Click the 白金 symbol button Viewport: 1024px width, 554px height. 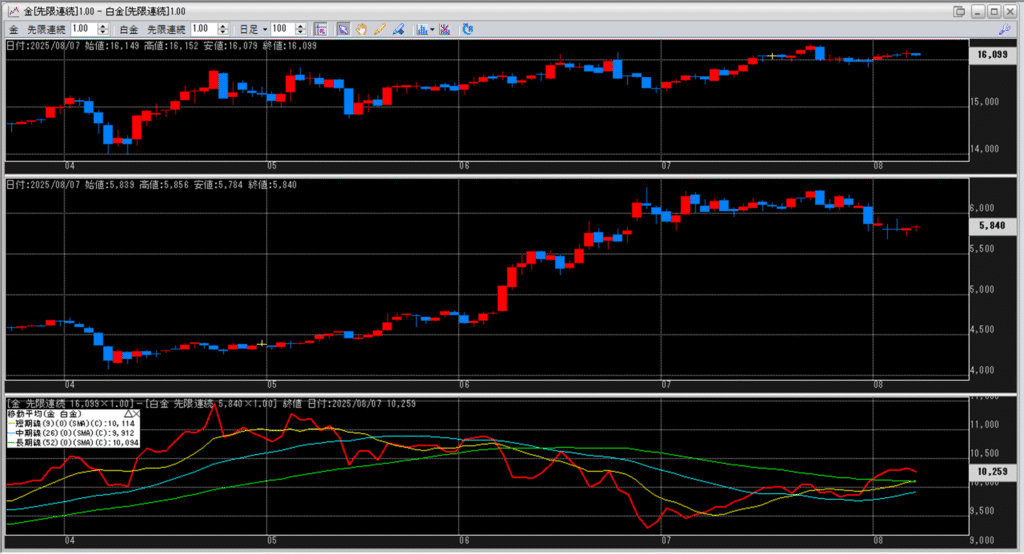[x=129, y=29]
